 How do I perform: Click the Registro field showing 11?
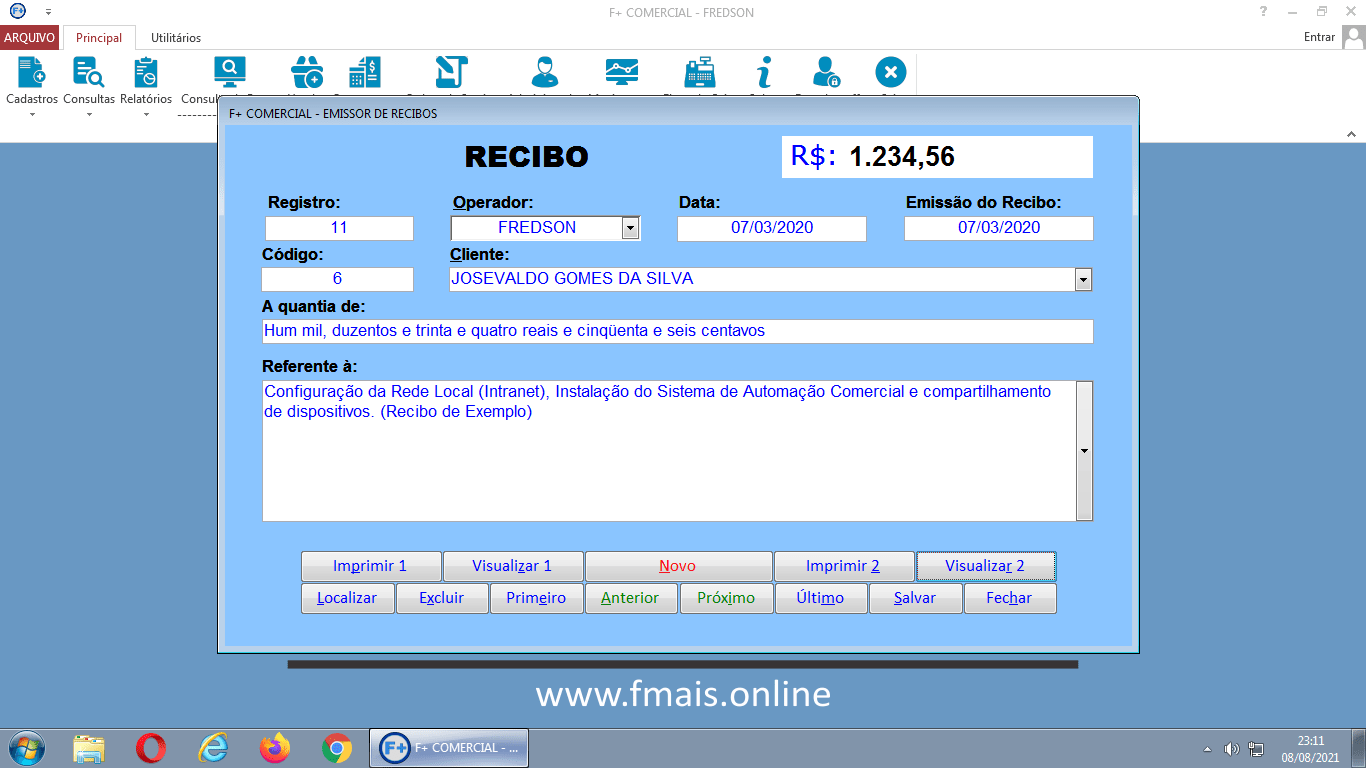click(x=339, y=228)
